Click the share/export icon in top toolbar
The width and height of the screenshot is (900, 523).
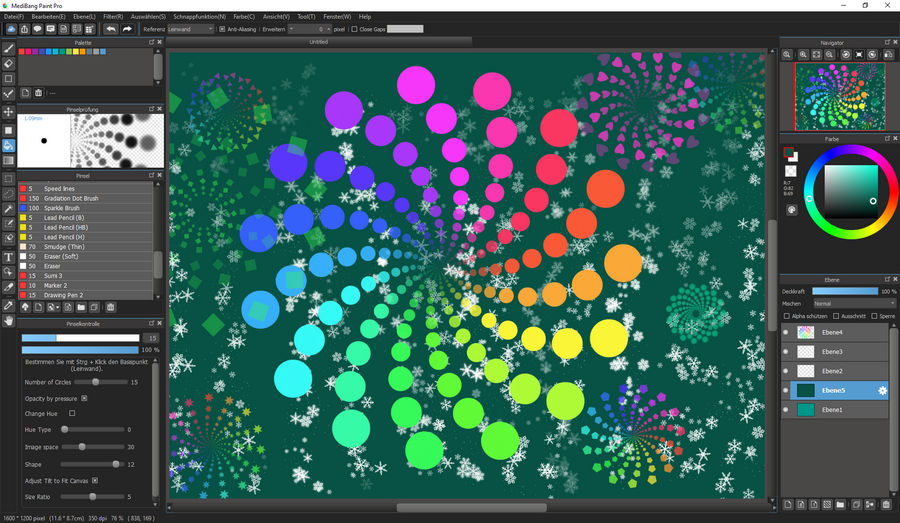(x=24, y=29)
